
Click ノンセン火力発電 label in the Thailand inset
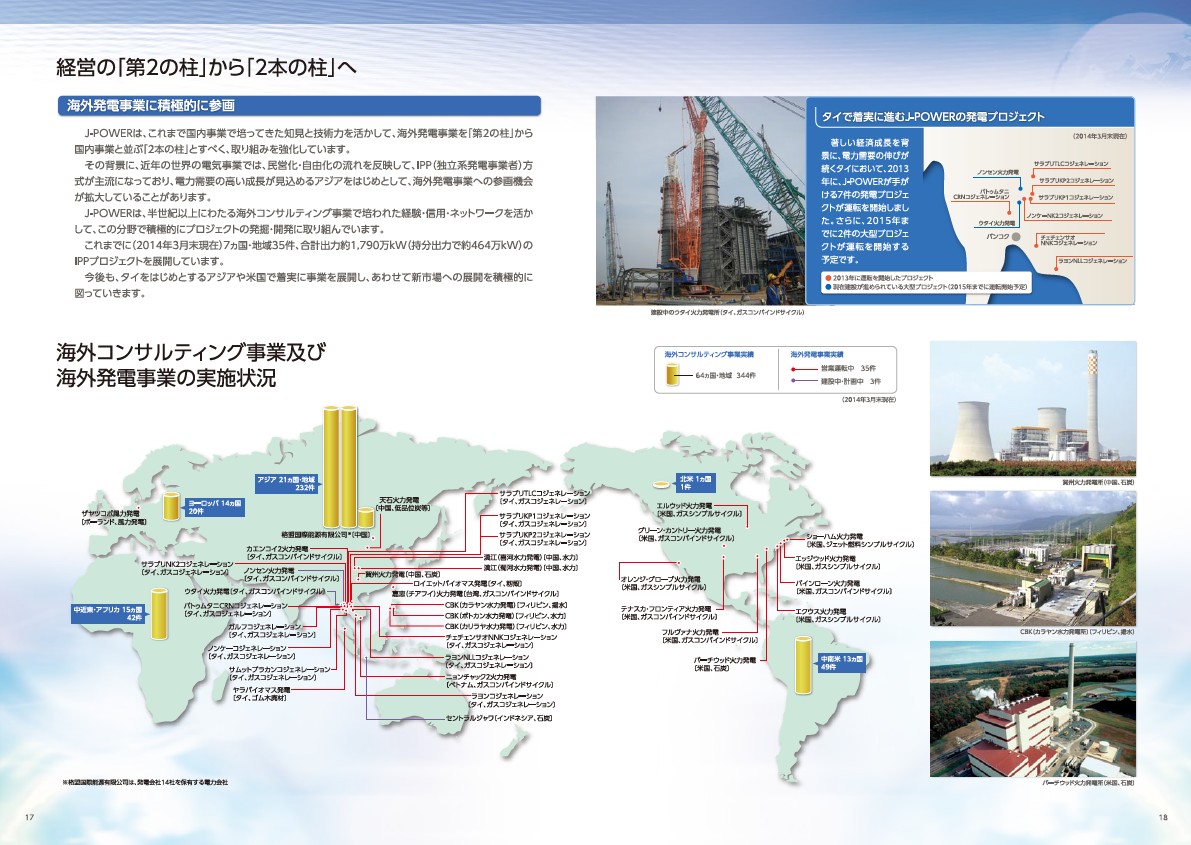tap(997, 172)
